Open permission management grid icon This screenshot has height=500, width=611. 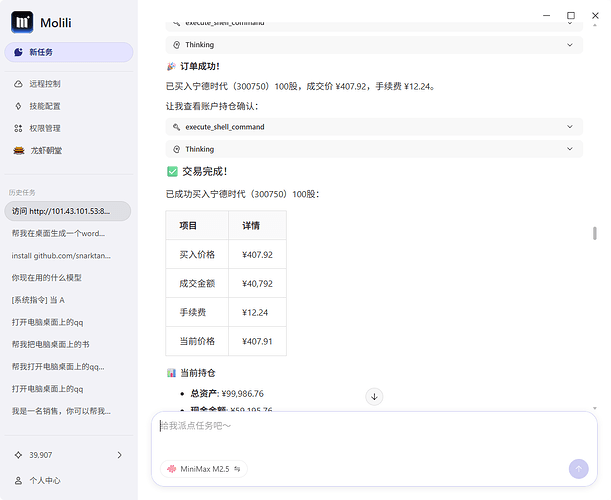tap(18, 128)
